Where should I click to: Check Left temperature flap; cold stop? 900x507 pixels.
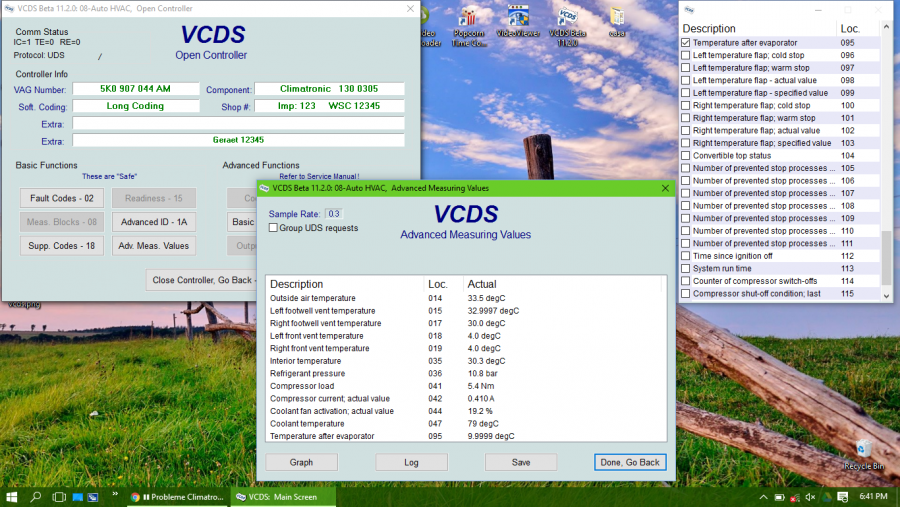point(685,55)
